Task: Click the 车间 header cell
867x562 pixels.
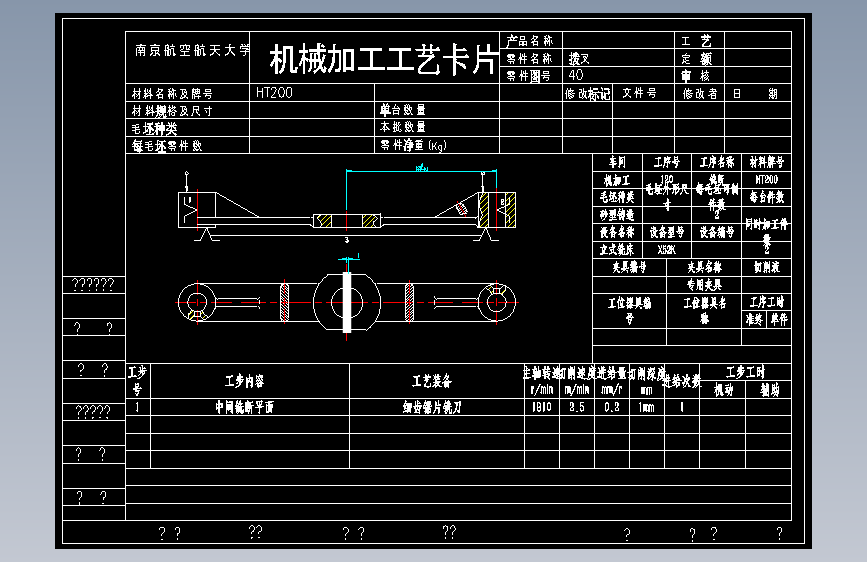Action: (617, 162)
